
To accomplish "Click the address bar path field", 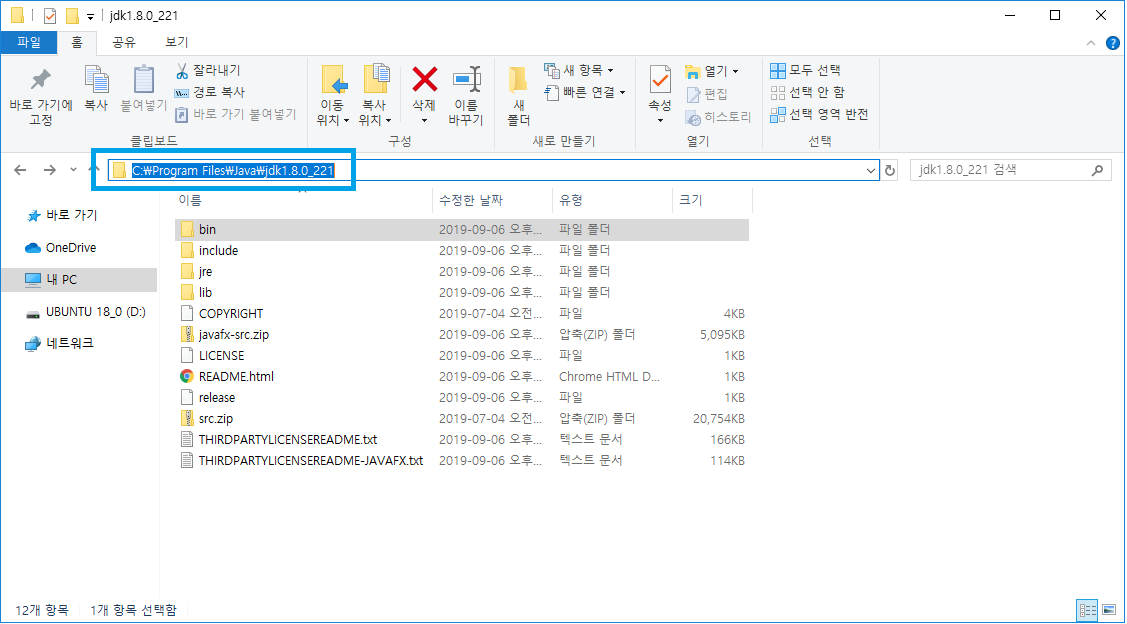I will tap(494, 170).
